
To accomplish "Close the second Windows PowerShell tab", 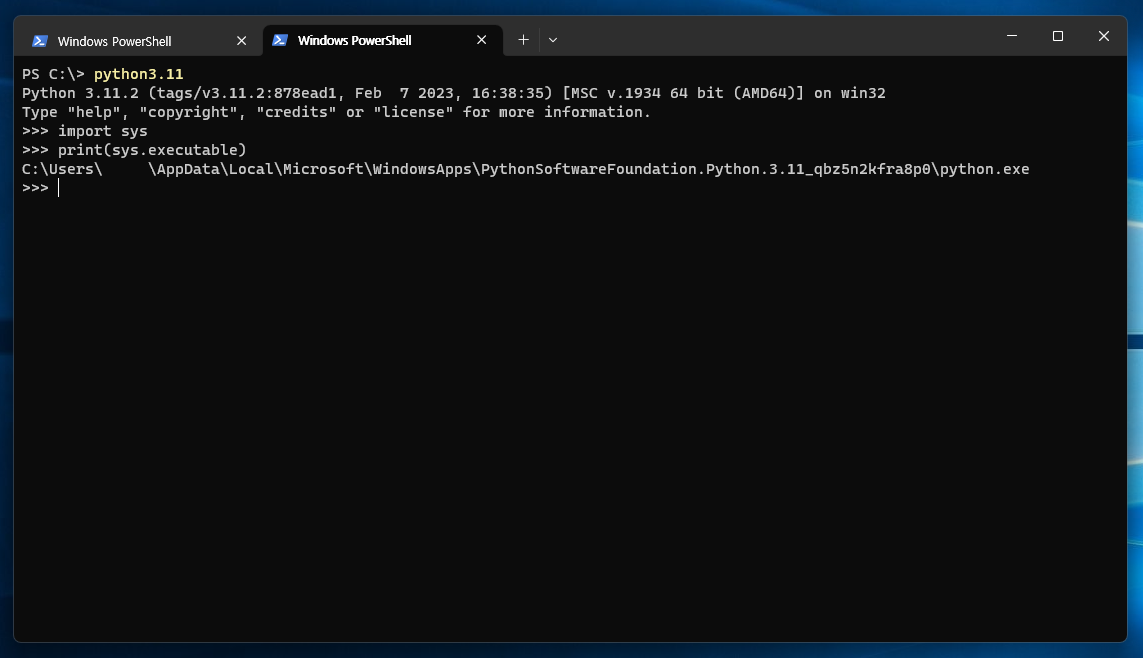I will 481,40.
